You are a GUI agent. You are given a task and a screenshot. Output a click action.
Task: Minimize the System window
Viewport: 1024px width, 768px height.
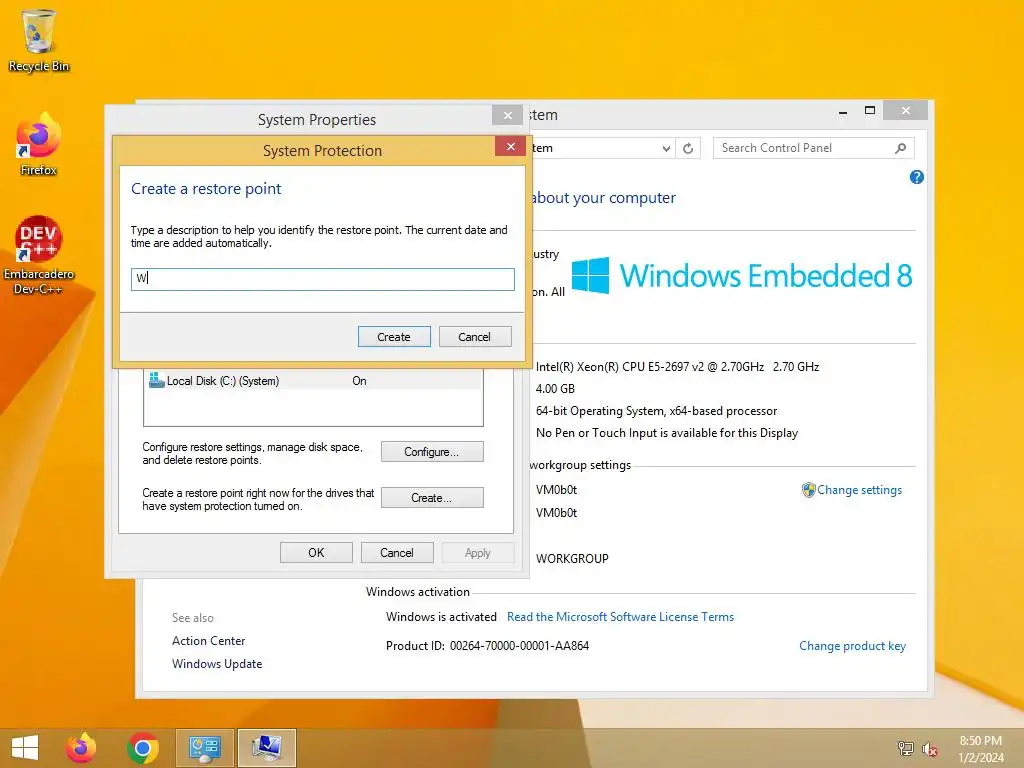(842, 112)
